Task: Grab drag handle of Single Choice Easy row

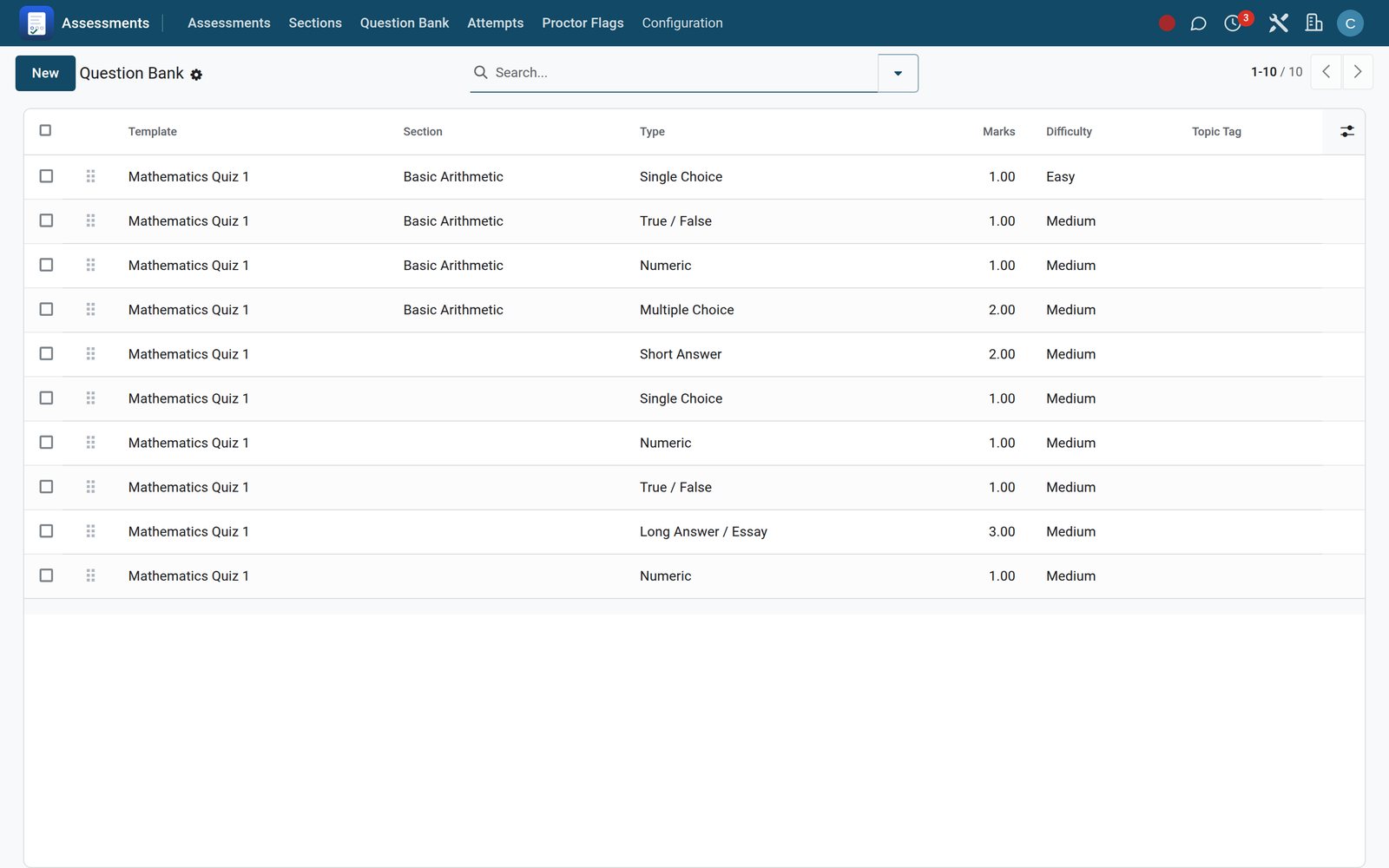Action: [x=90, y=176]
